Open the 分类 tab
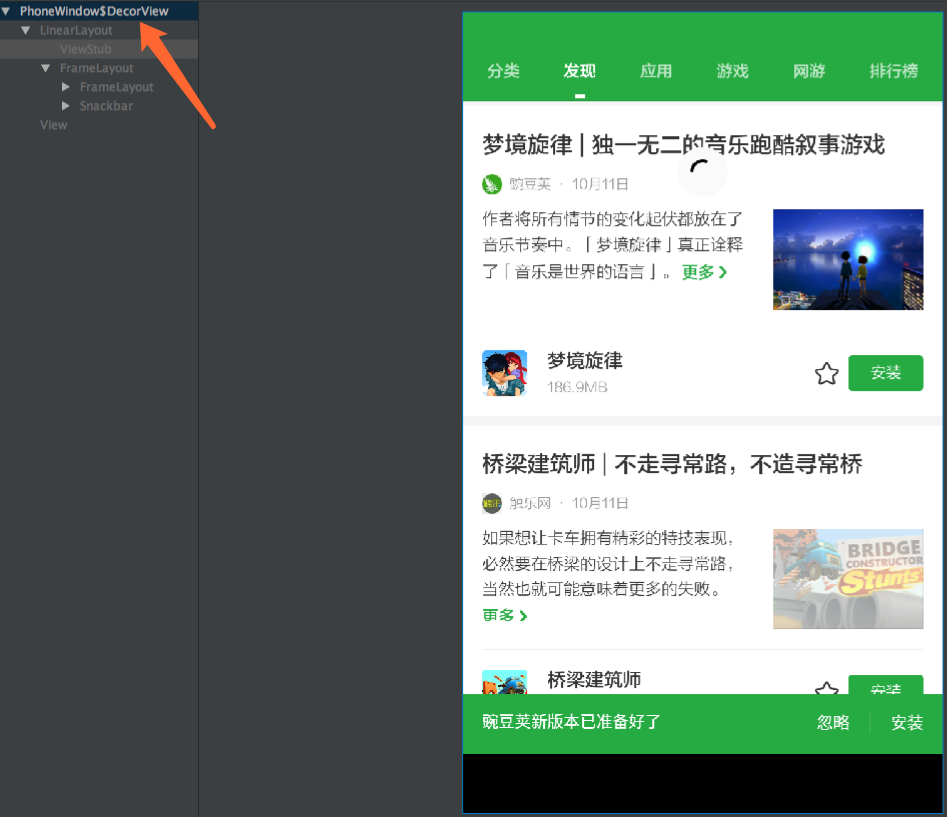Screen dimensions: 947x817 [503, 71]
